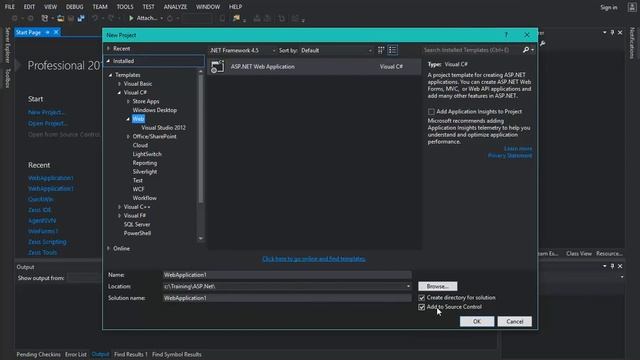Open the Pending Checkins tab

(x=39, y=354)
